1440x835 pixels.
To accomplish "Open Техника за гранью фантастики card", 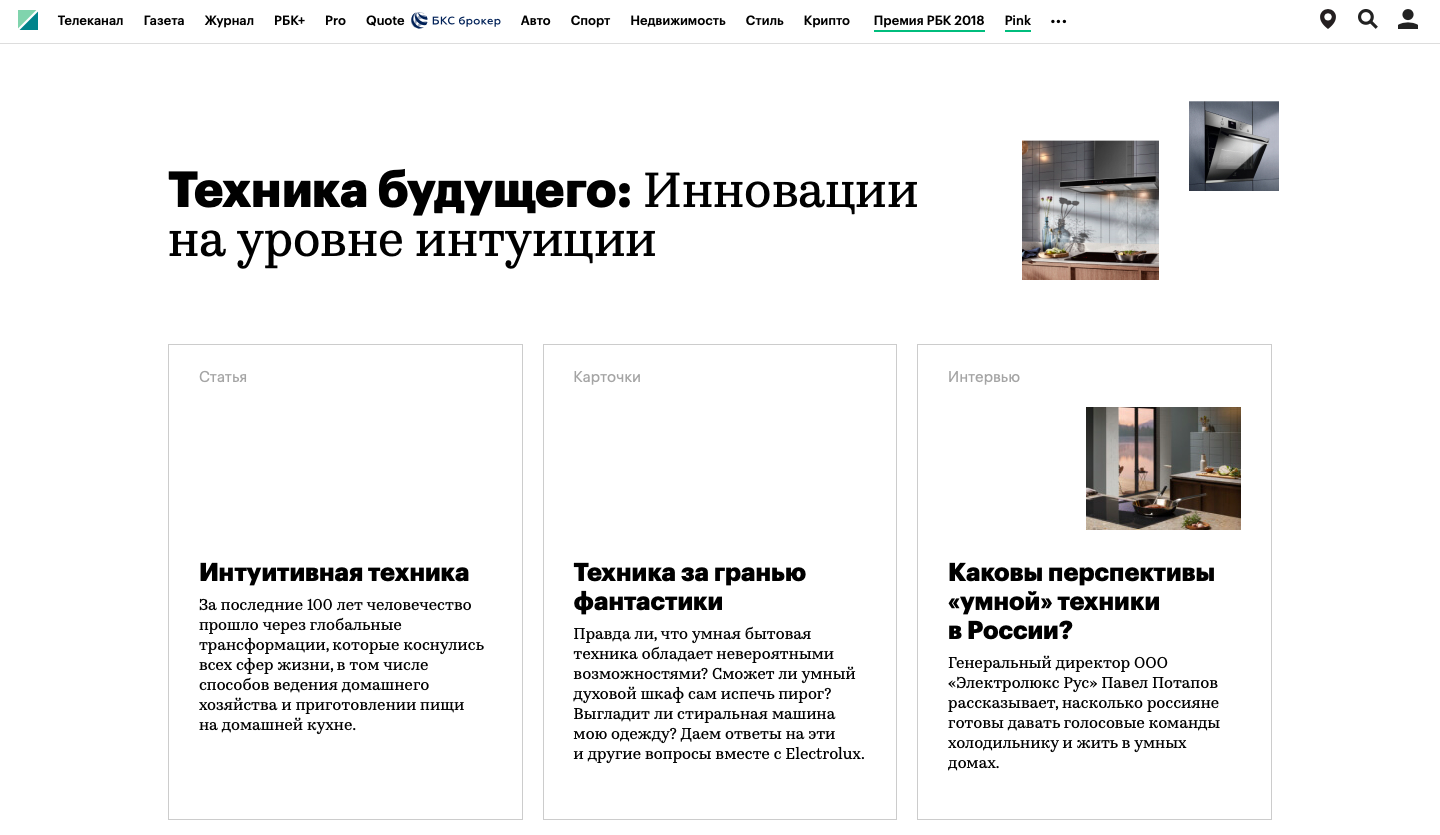I will (689, 587).
